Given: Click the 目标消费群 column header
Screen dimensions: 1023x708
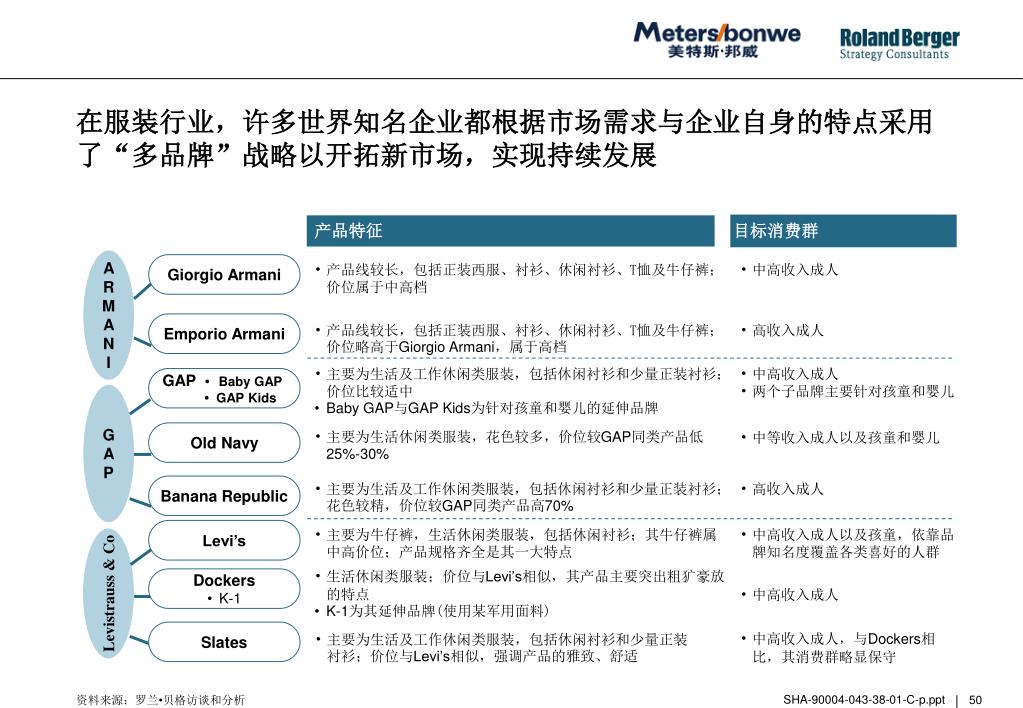Looking at the screenshot, I should [843, 231].
